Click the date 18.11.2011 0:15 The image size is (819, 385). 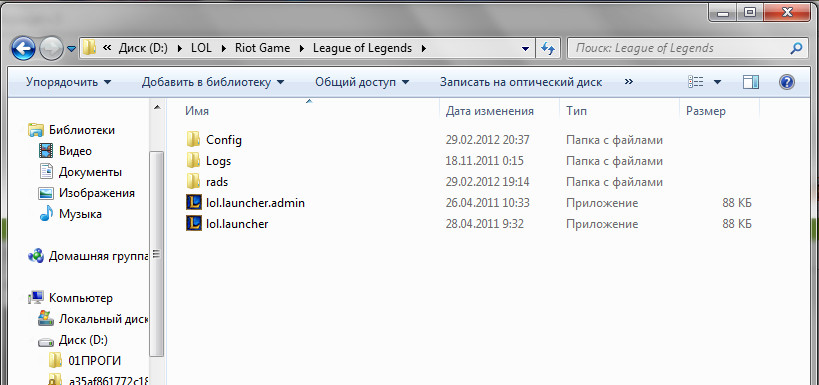pyautogui.click(x=485, y=161)
